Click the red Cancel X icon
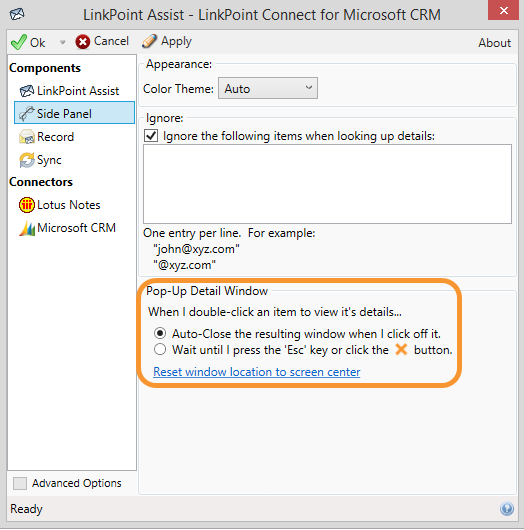Image resolution: width=524 pixels, height=530 pixels. (x=82, y=42)
